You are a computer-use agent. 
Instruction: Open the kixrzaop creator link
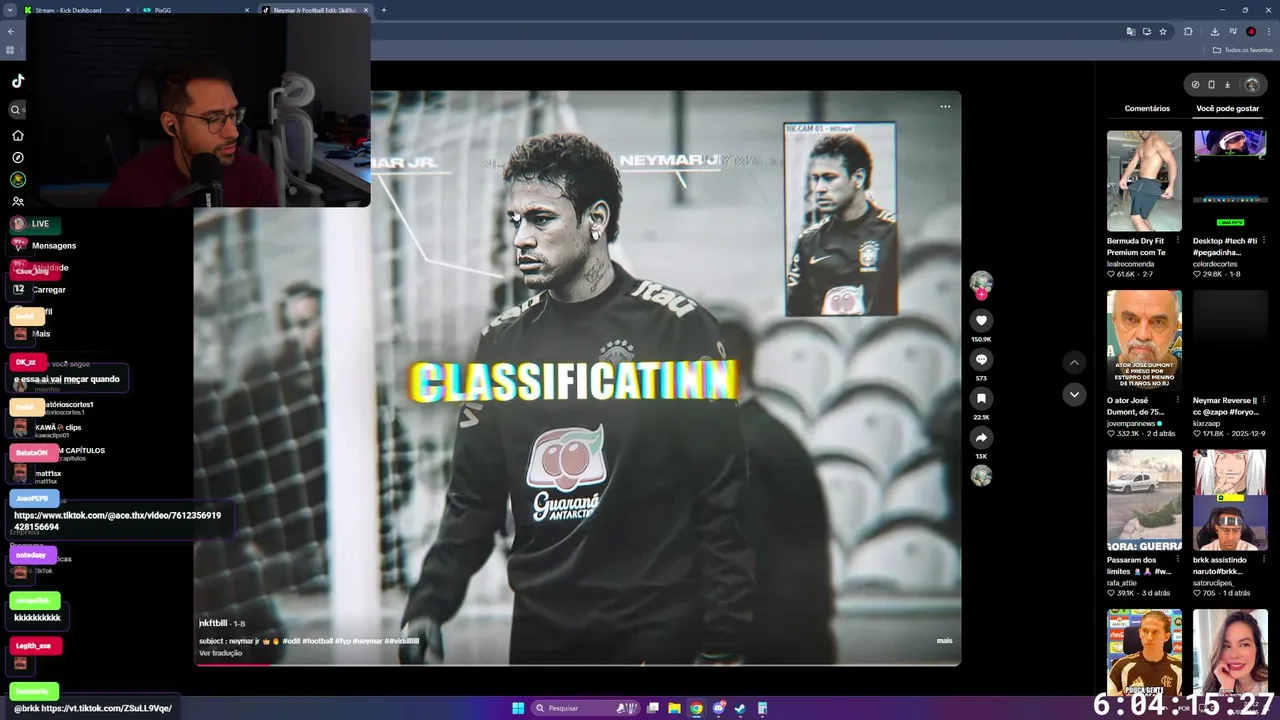tap(1208, 423)
